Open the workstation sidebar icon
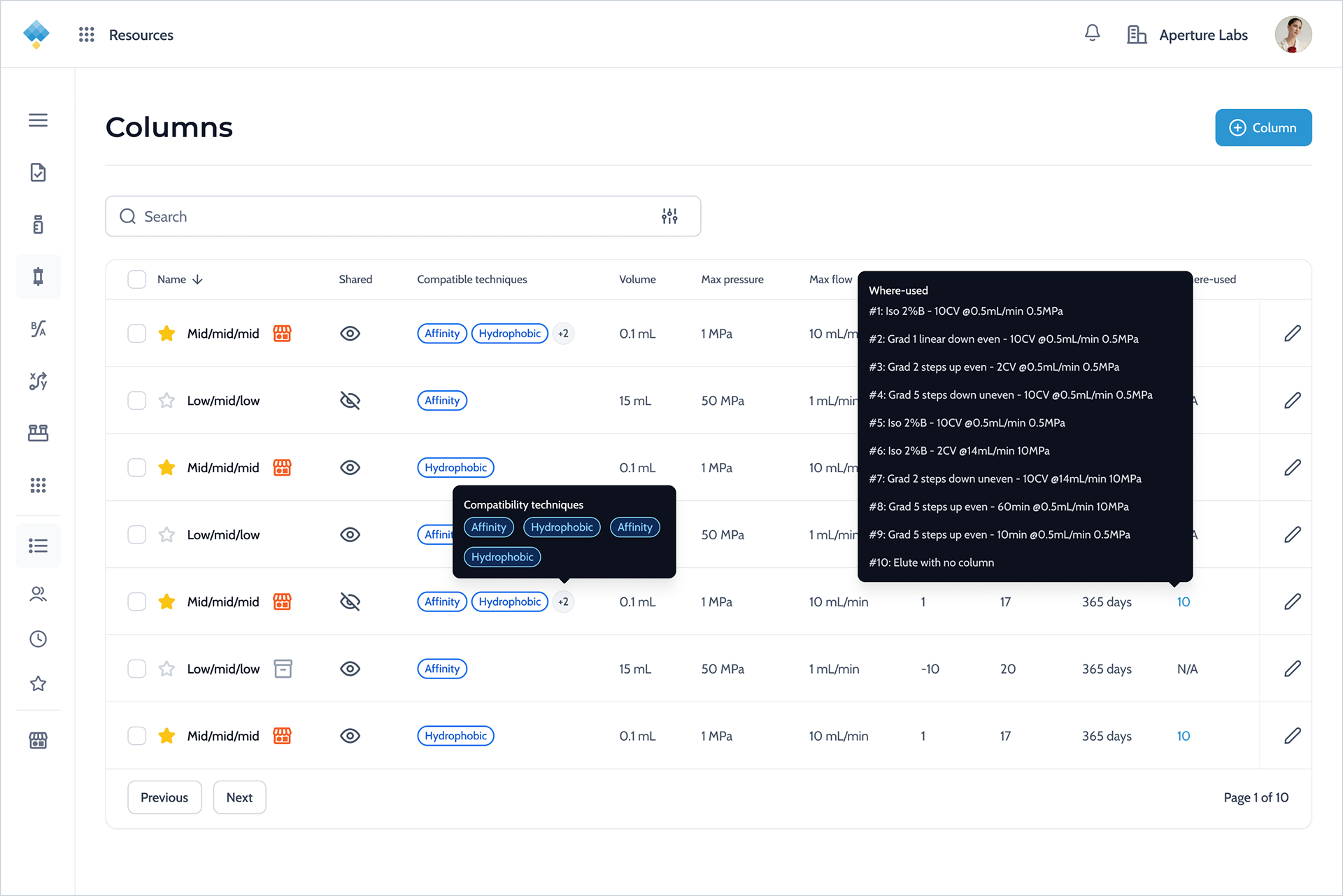Screen dimensions: 1343x896 click(x=38, y=433)
